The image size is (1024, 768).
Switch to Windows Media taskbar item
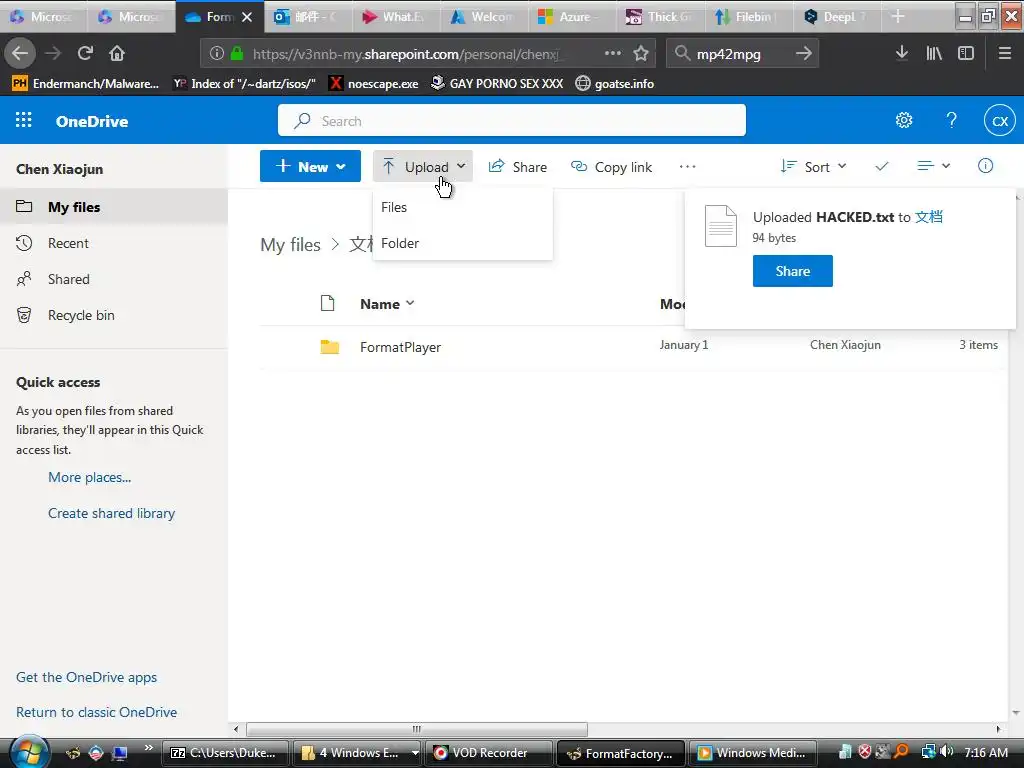(752, 753)
